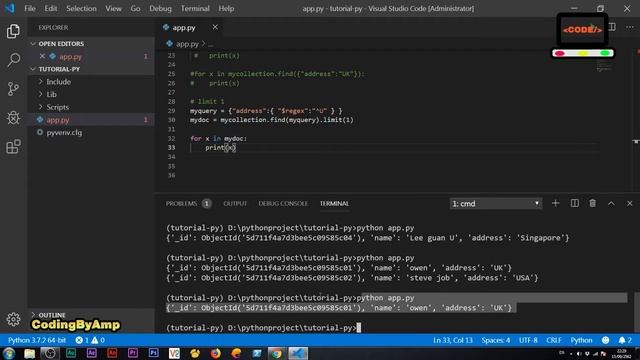The image size is (640, 360).
Task: Click the terminal command prompt line
Action: click(263, 328)
